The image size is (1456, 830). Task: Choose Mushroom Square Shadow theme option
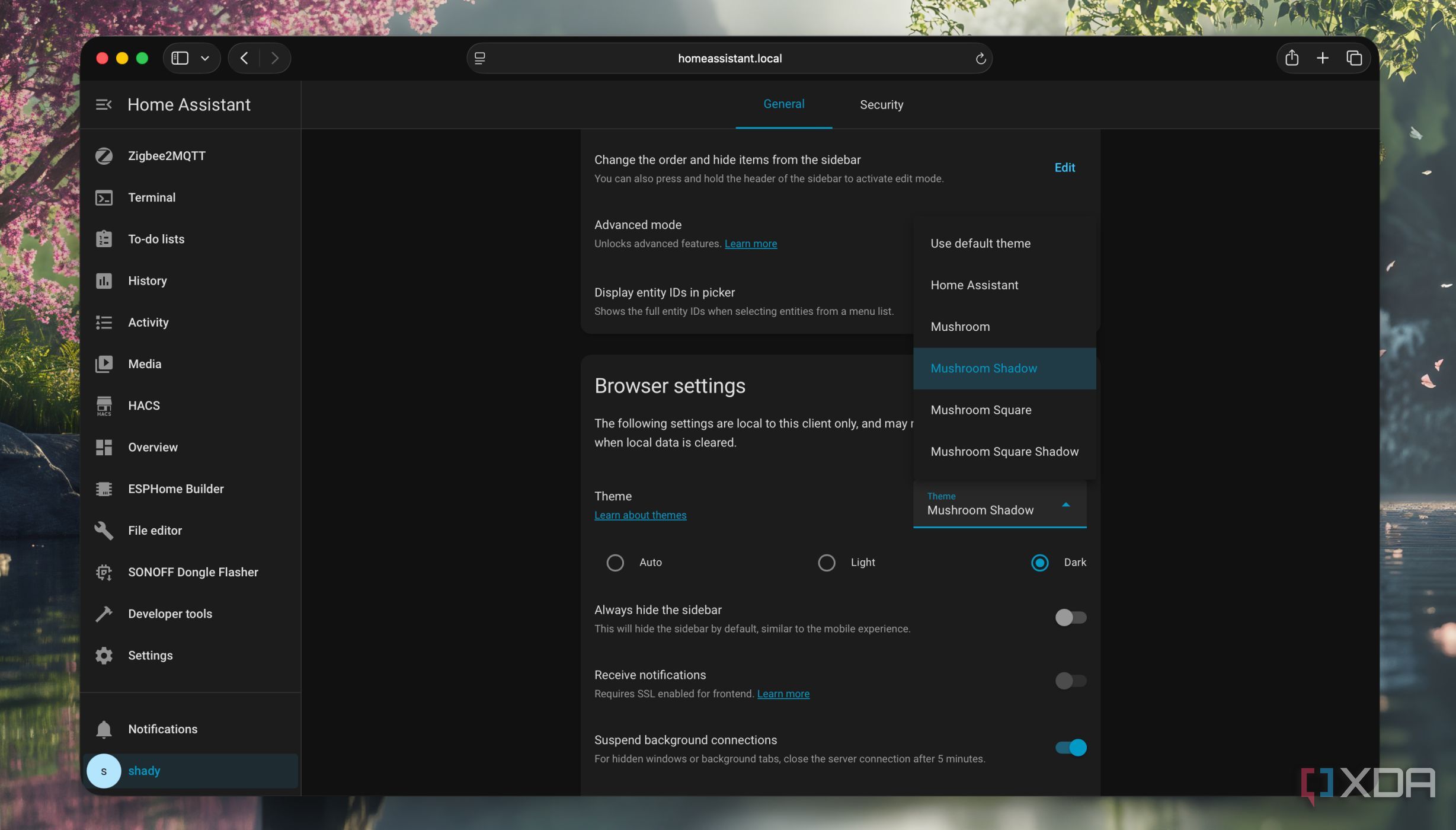1004,452
